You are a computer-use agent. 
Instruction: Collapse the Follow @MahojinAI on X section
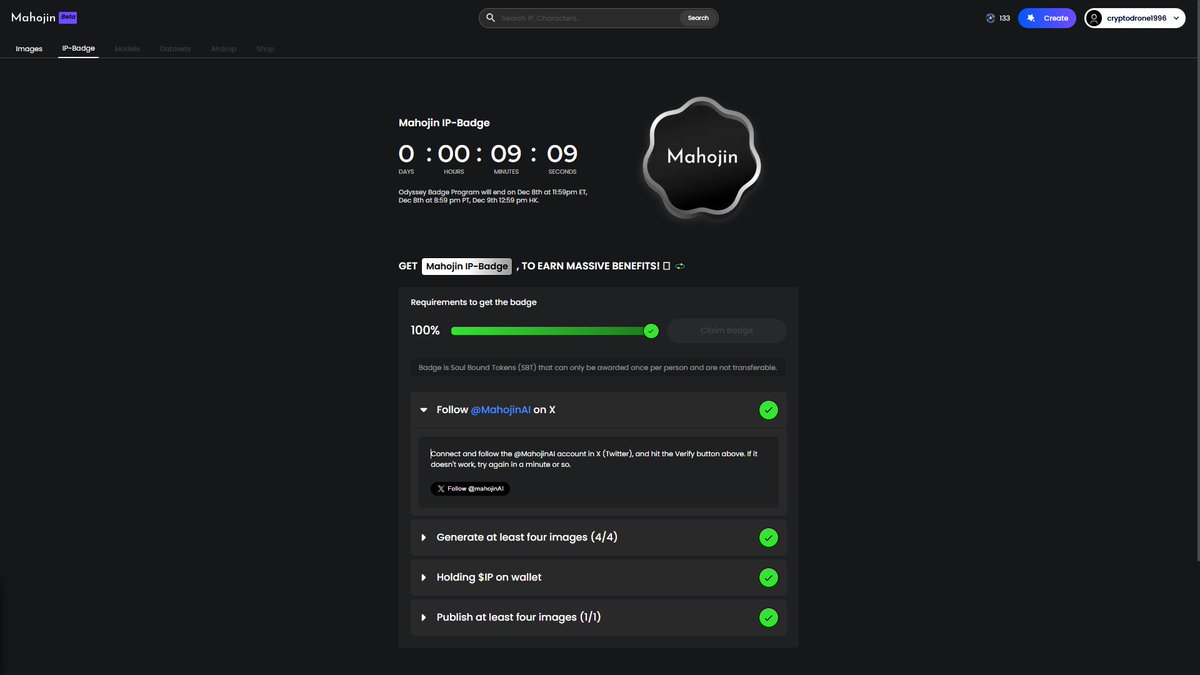tap(424, 410)
